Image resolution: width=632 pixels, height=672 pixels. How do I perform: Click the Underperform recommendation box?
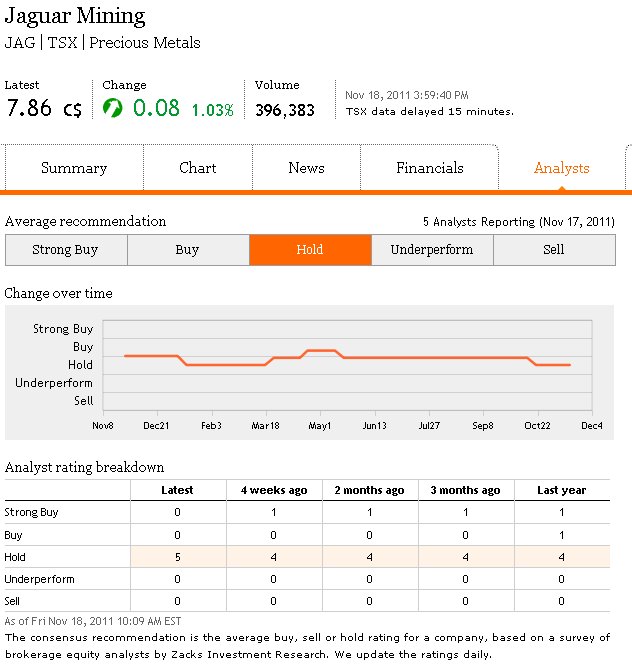click(x=432, y=250)
